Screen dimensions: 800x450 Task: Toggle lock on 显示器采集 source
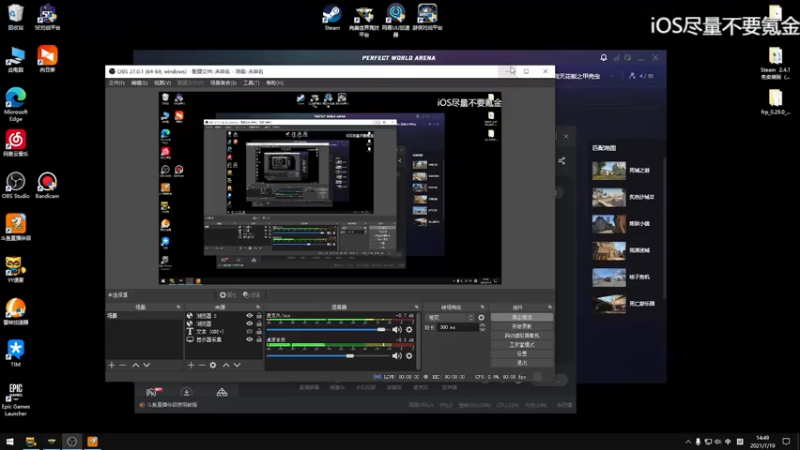[x=259, y=339]
